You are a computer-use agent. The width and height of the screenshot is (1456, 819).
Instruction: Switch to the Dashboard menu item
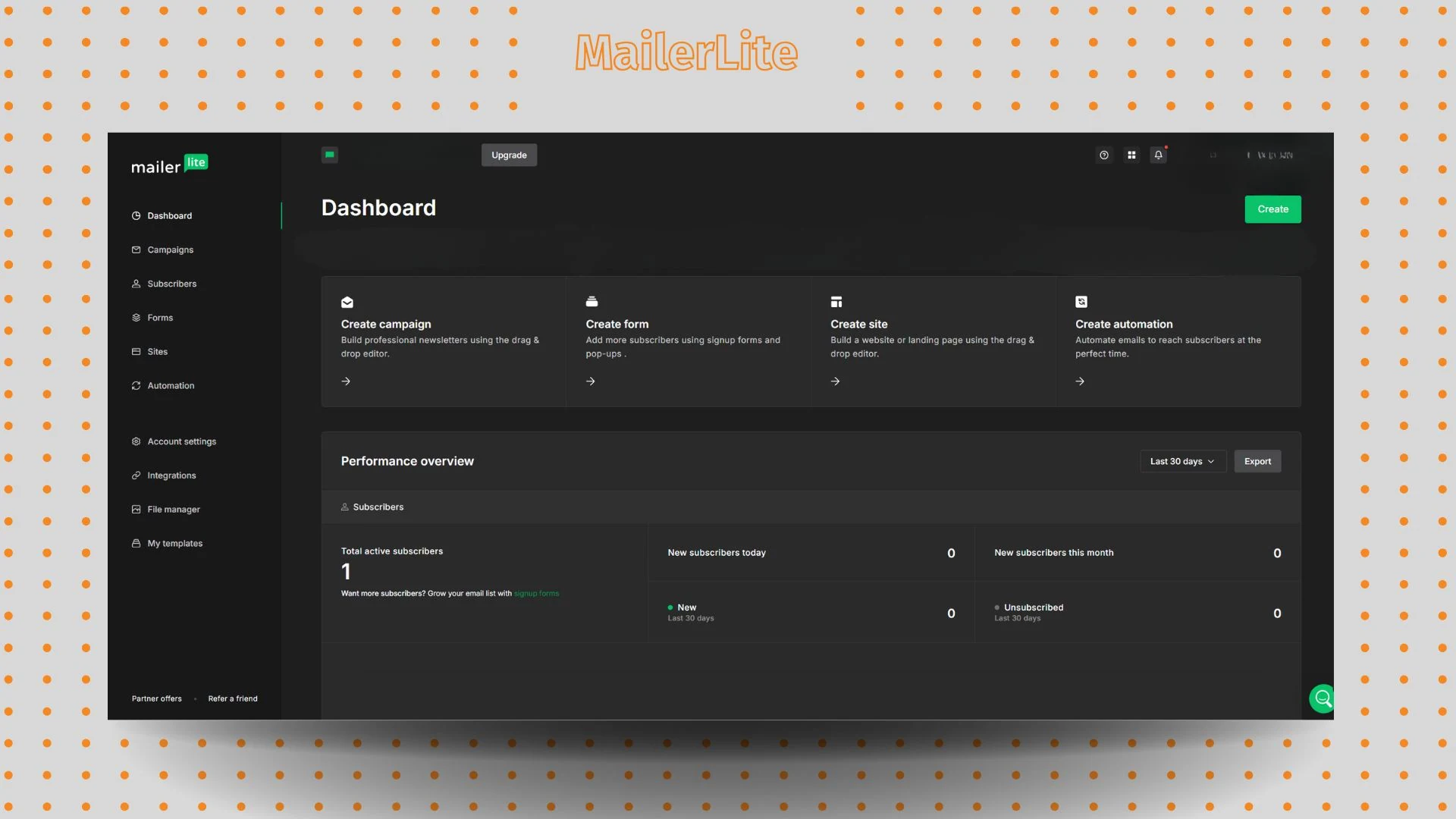tap(169, 215)
